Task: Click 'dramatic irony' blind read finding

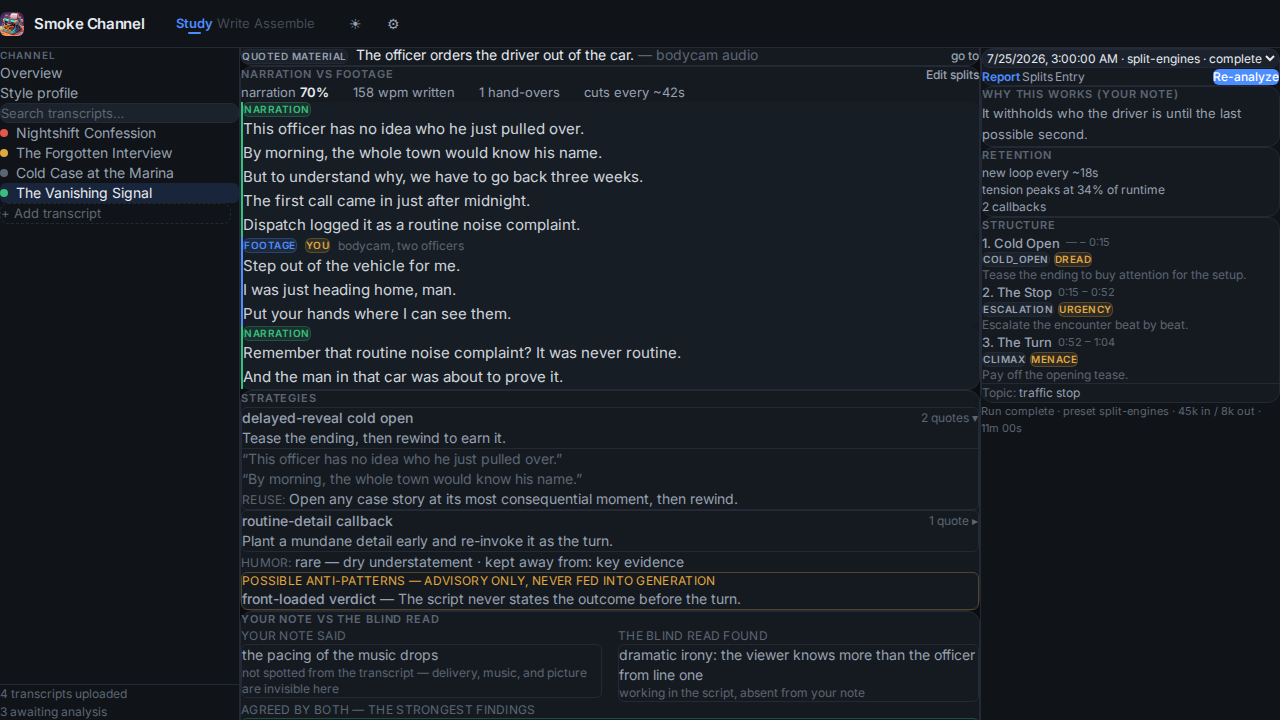Action: pos(797,665)
